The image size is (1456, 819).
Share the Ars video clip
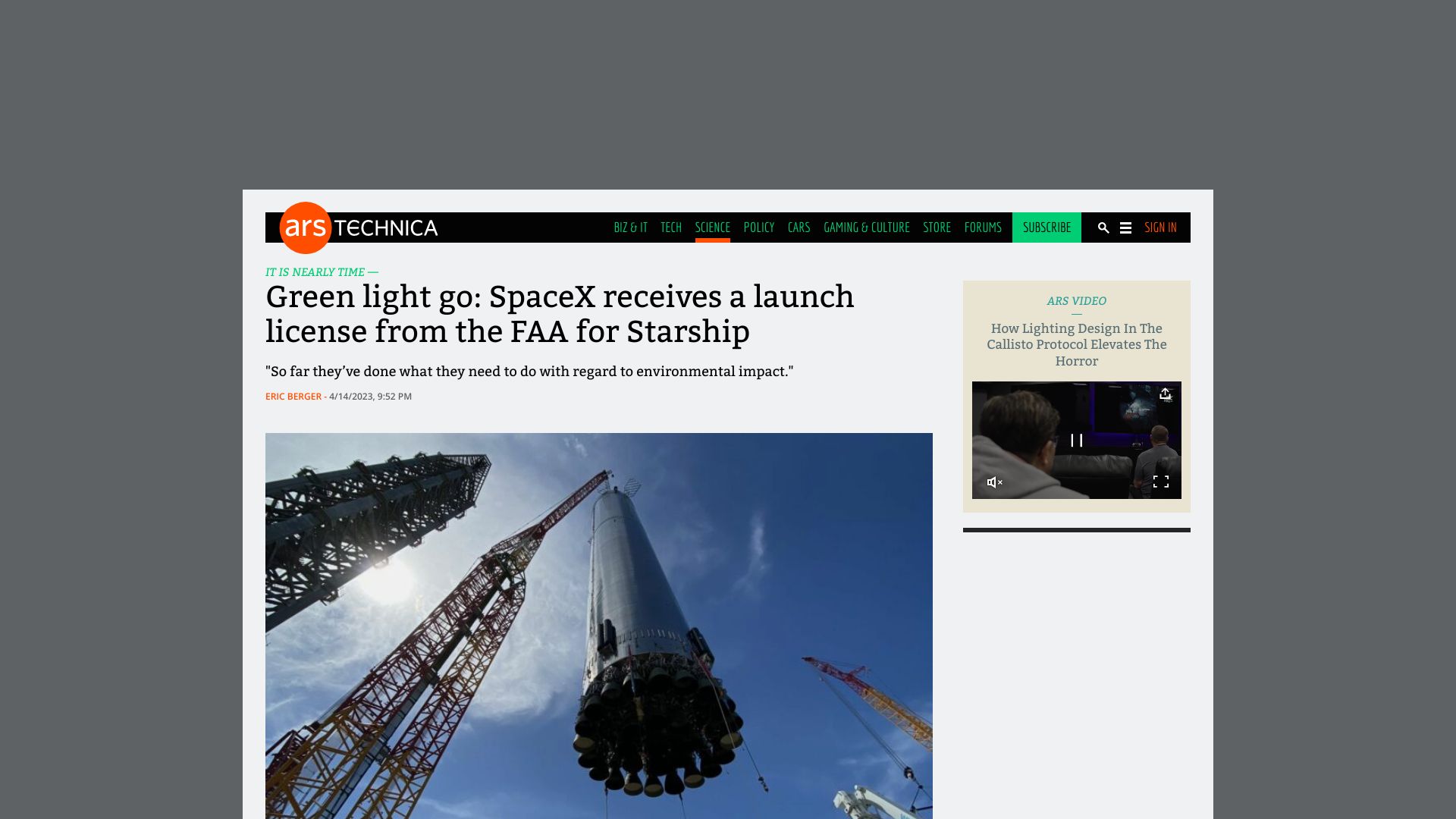tap(1166, 394)
